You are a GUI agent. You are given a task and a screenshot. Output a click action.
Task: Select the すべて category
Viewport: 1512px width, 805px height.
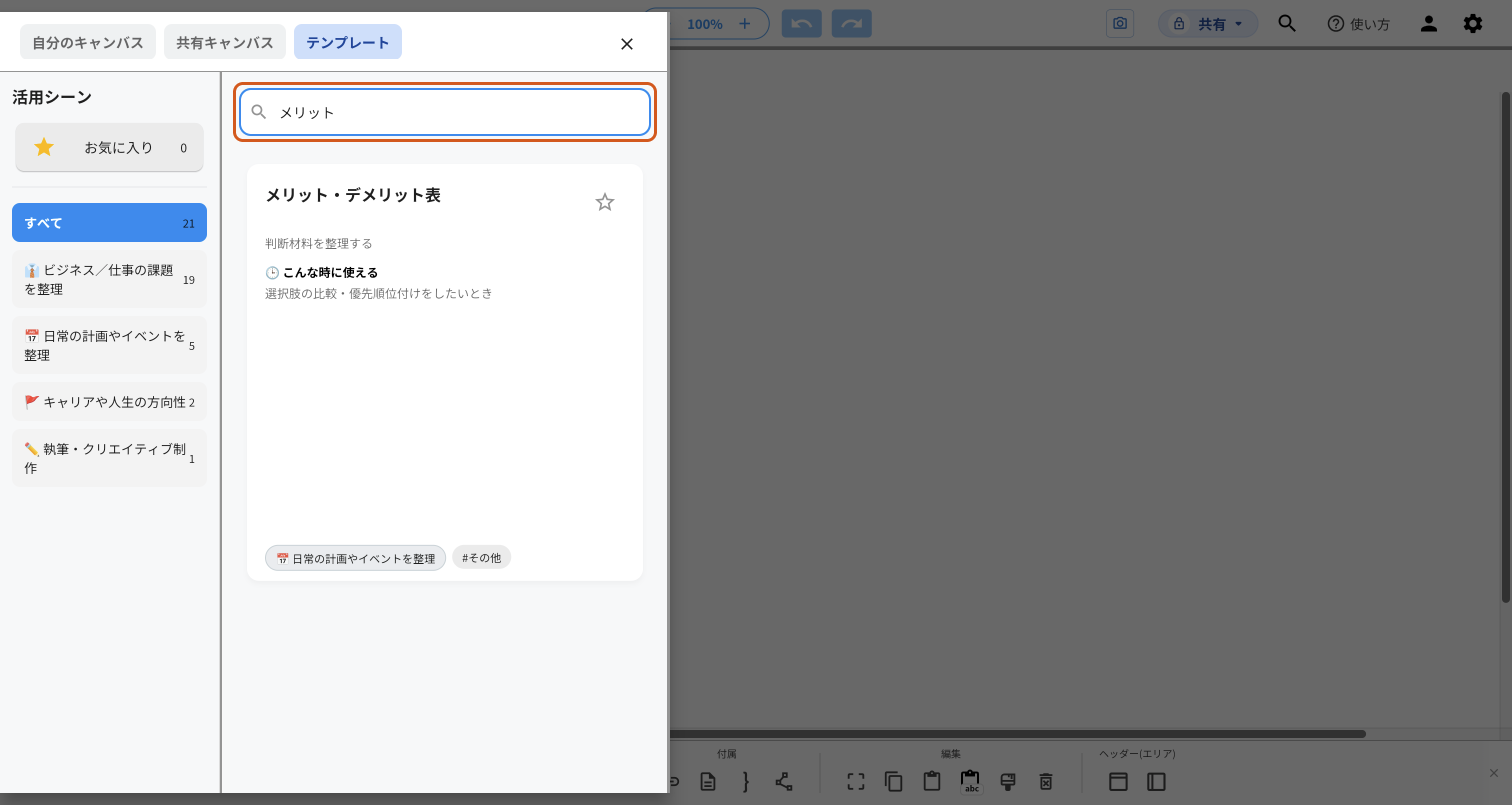(x=109, y=223)
